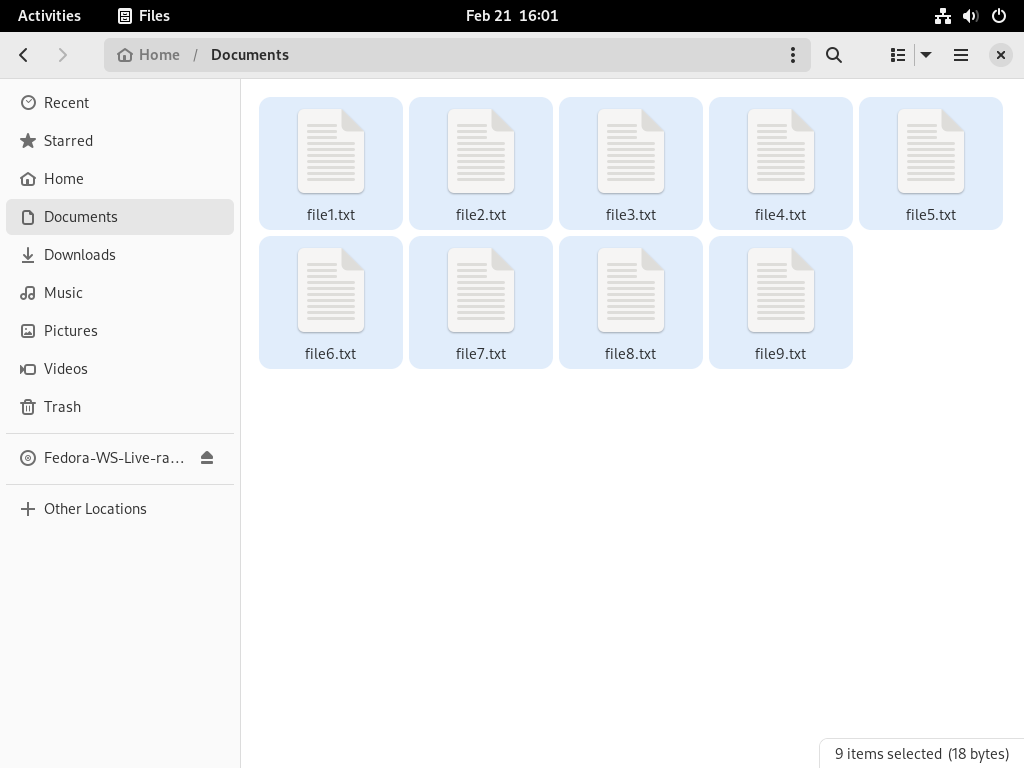
Task: Open Downloads in the sidebar
Action: pos(120,255)
